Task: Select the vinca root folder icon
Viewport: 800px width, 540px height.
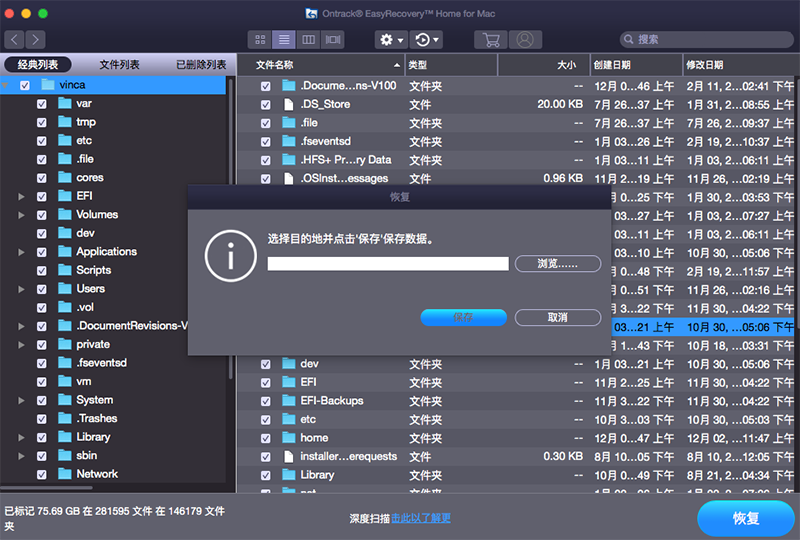Action: [x=48, y=85]
